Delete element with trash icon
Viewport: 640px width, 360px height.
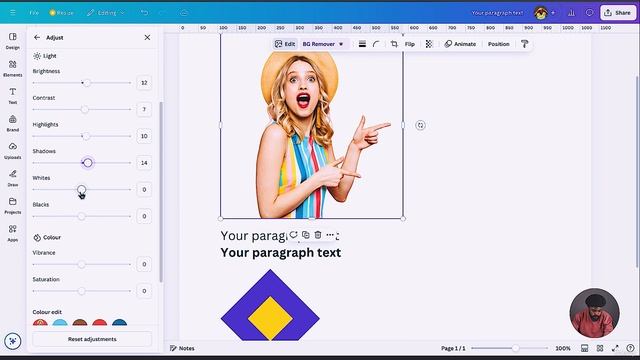click(x=318, y=235)
